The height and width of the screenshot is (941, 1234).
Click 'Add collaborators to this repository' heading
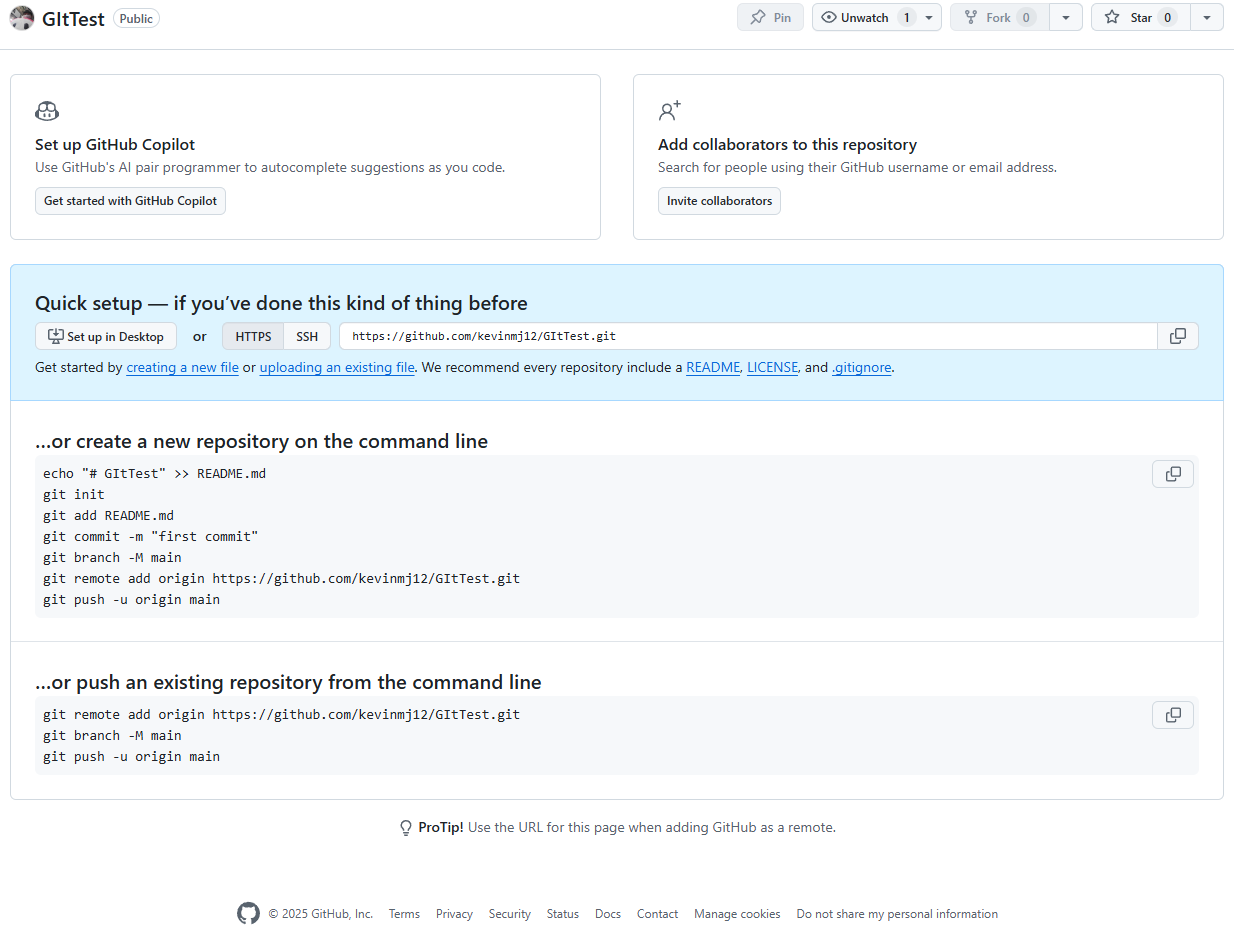(787, 145)
